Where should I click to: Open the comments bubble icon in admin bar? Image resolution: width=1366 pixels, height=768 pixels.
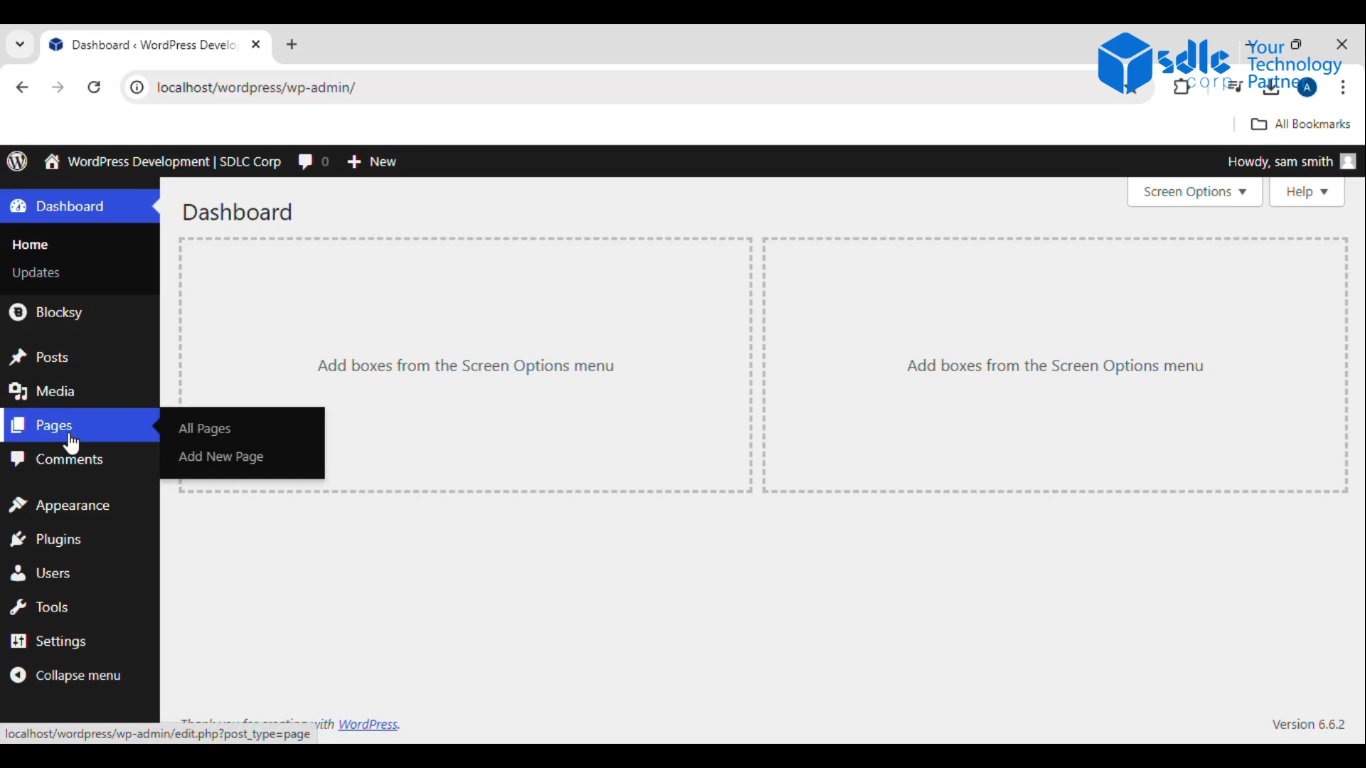point(306,161)
